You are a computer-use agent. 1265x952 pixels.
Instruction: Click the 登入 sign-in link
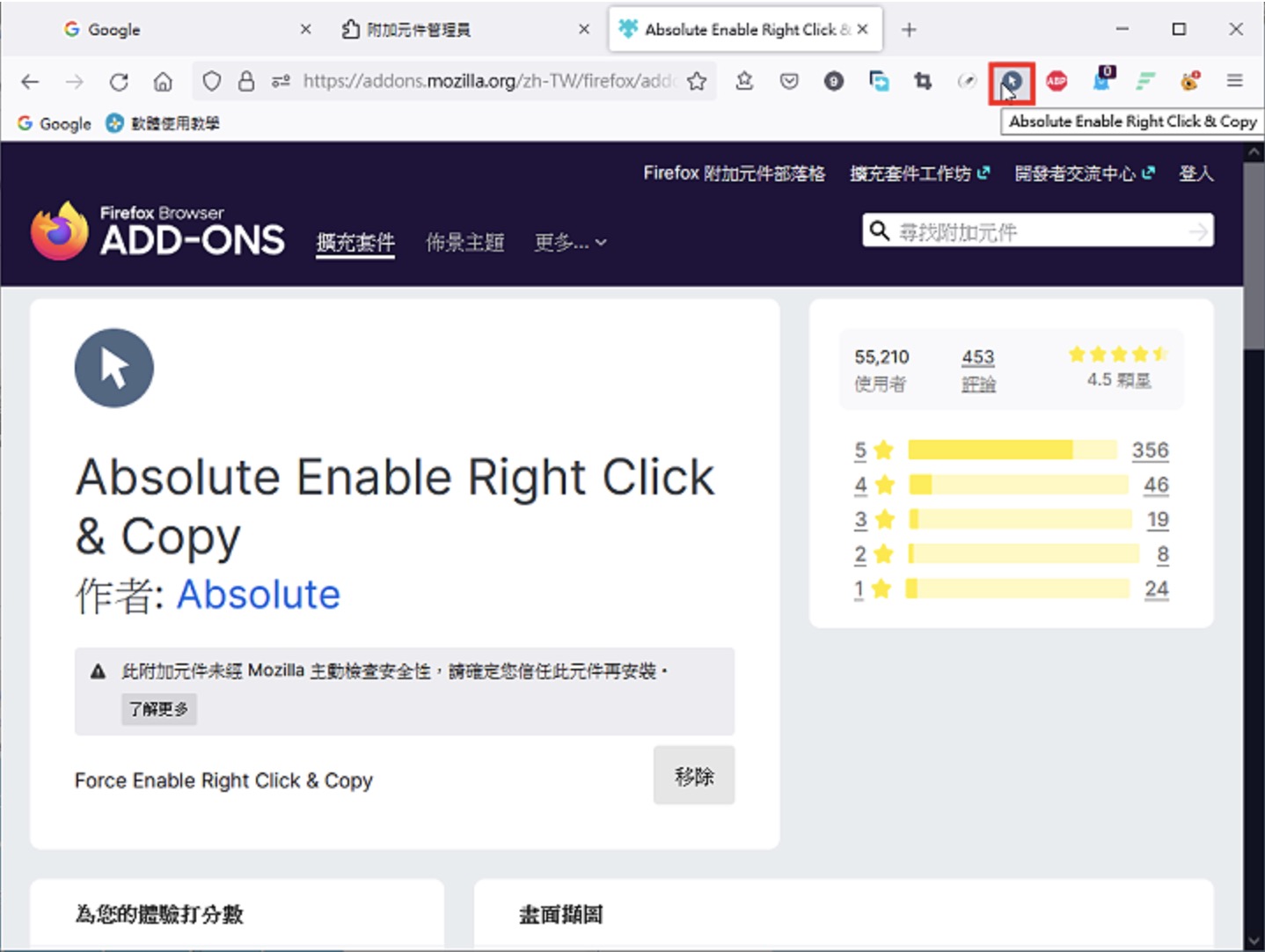[1196, 173]
